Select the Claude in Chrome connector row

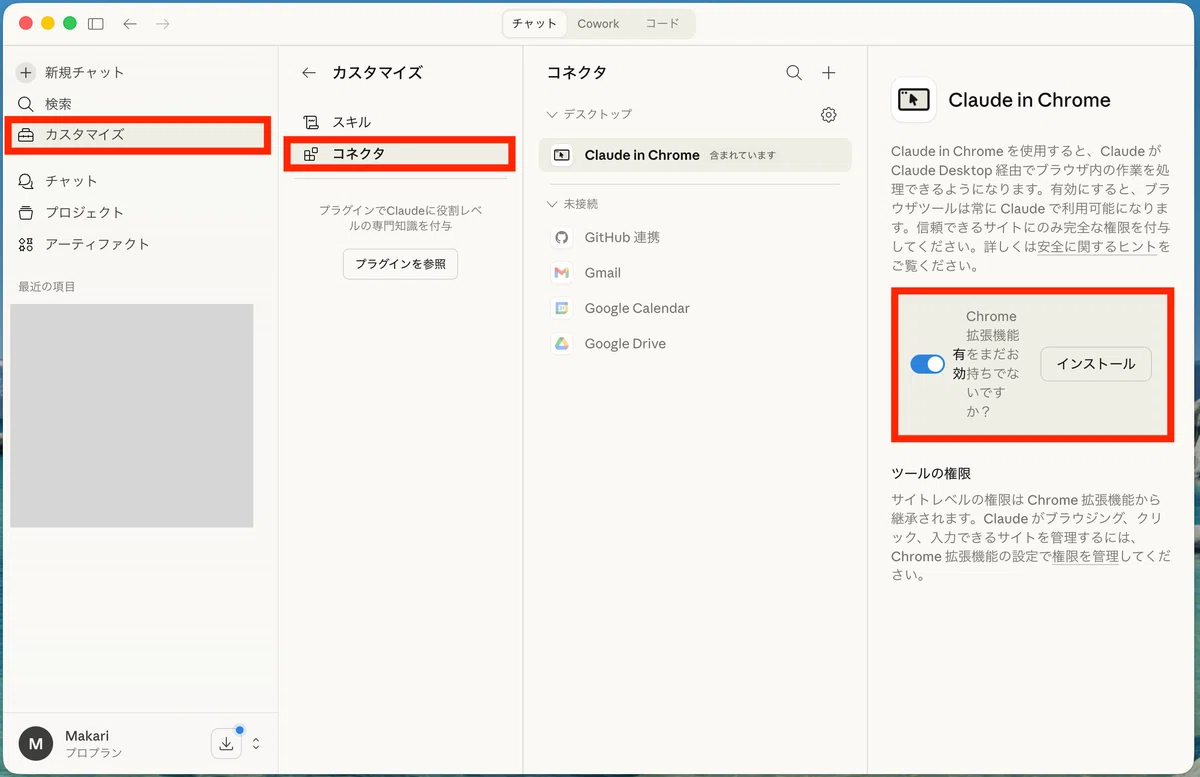click(695, 155)
